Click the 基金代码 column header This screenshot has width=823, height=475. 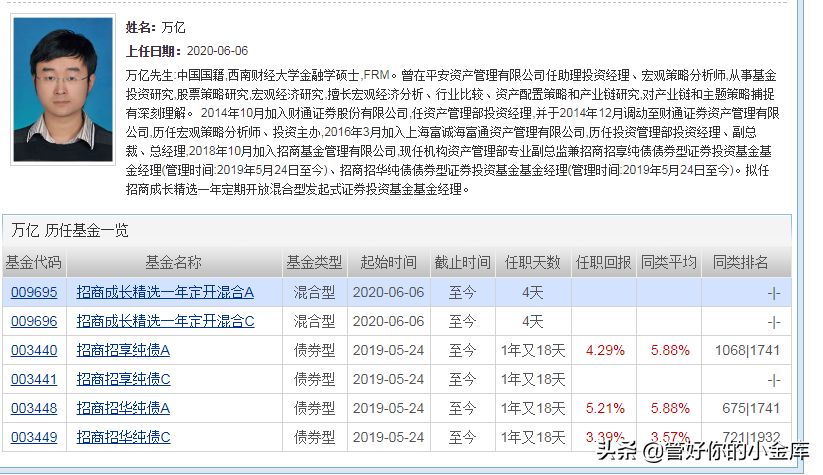pyautogui.click(x=34, y=262)
